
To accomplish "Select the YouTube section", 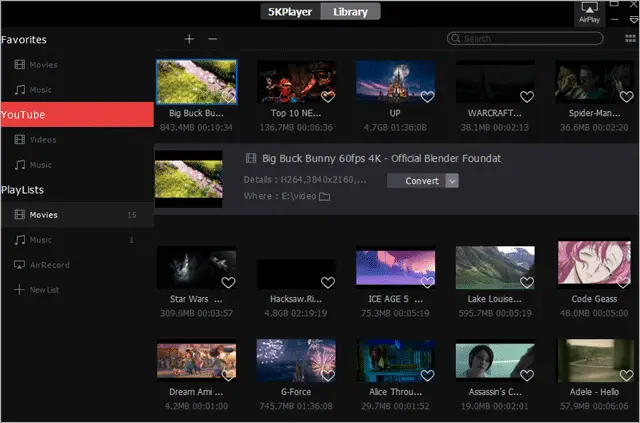I will 77,115.
